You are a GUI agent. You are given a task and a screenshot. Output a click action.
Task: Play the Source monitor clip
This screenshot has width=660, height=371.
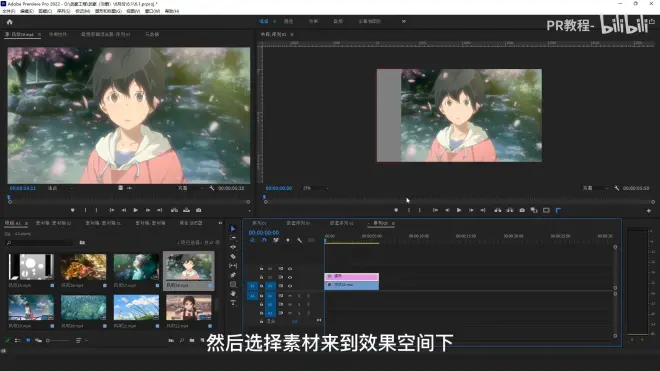pos(136,210)
